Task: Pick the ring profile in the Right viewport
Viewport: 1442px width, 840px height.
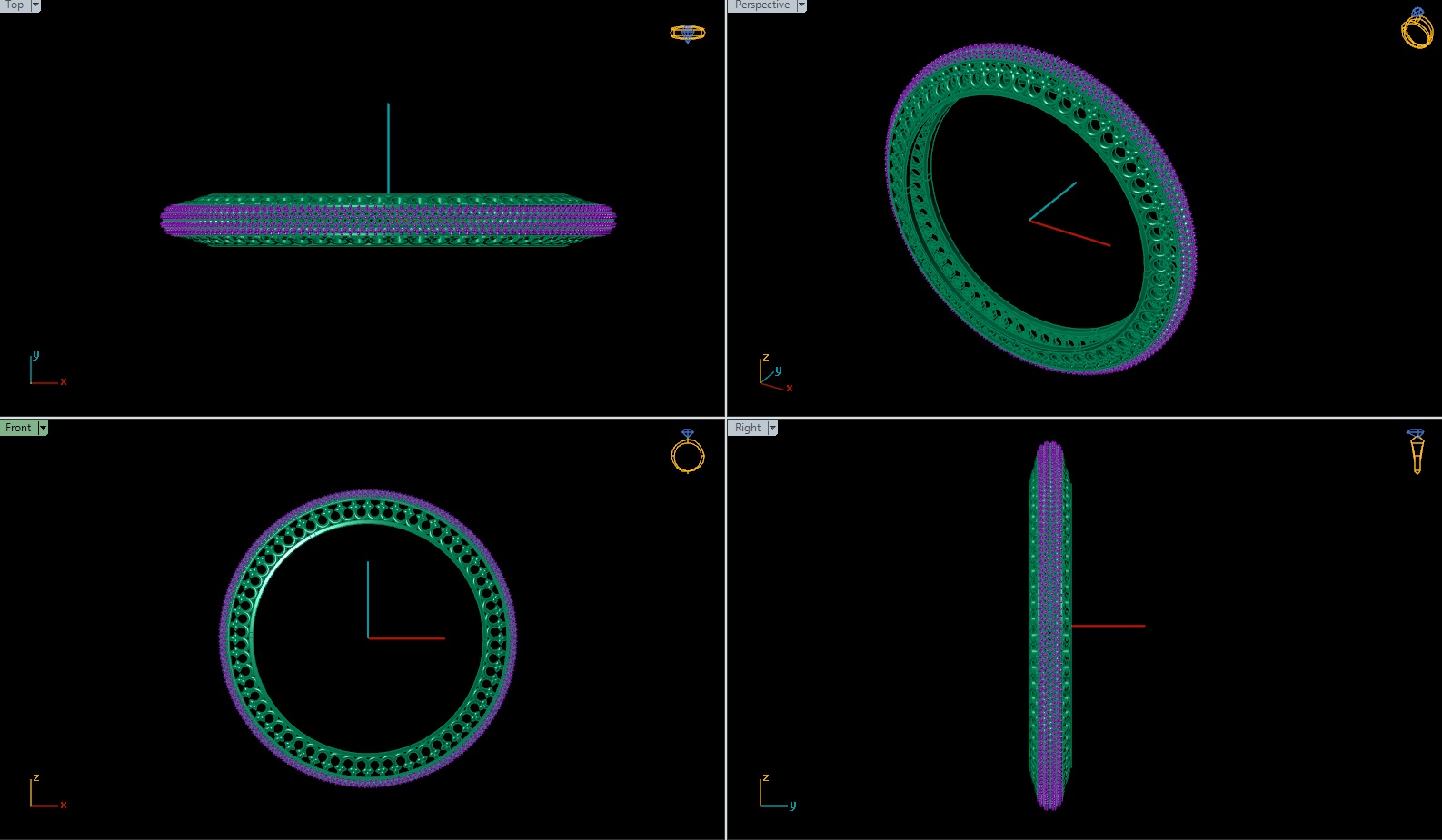Action: click(1050, 625)
